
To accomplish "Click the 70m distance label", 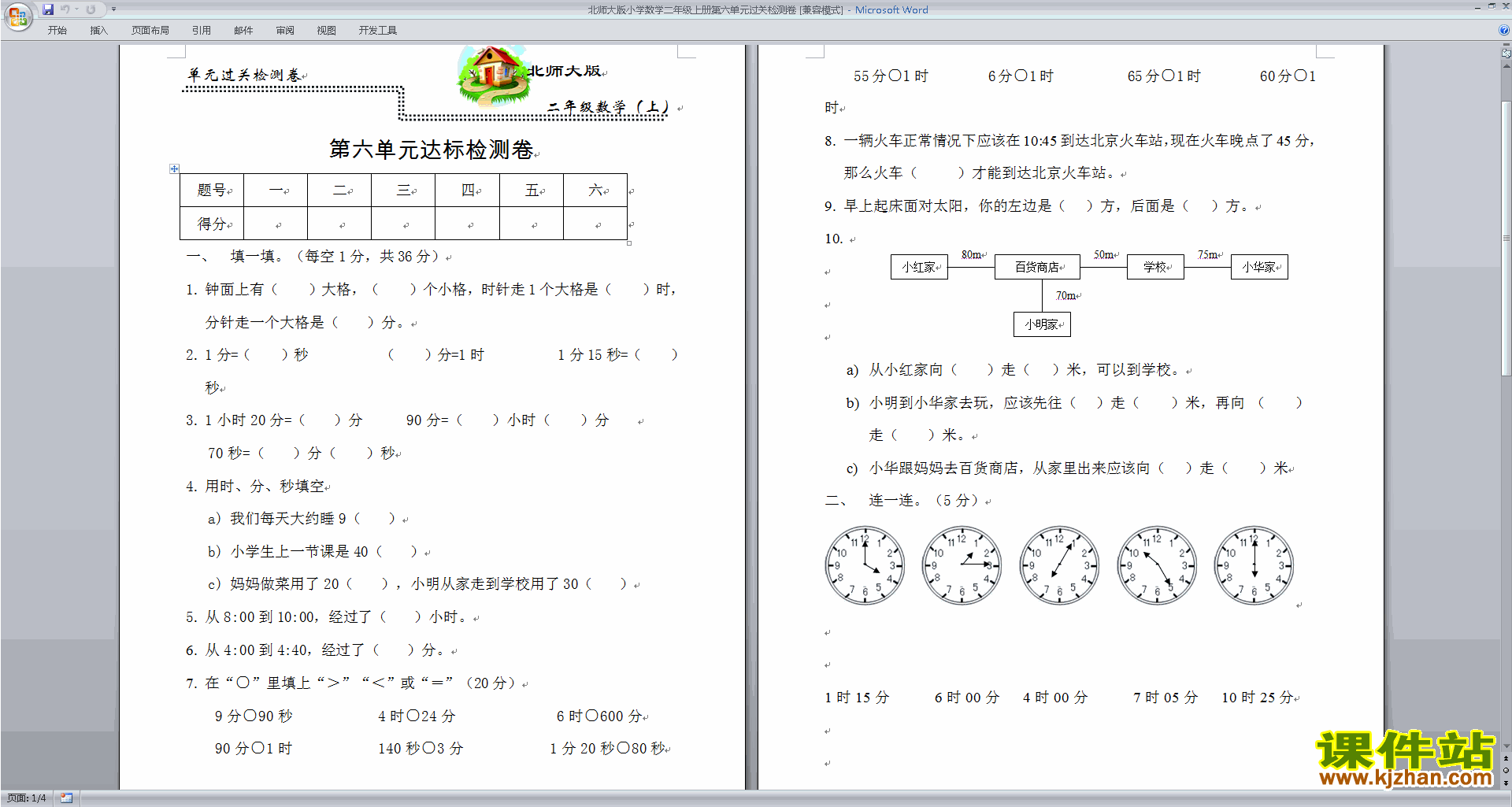I will click(1066, 296).
